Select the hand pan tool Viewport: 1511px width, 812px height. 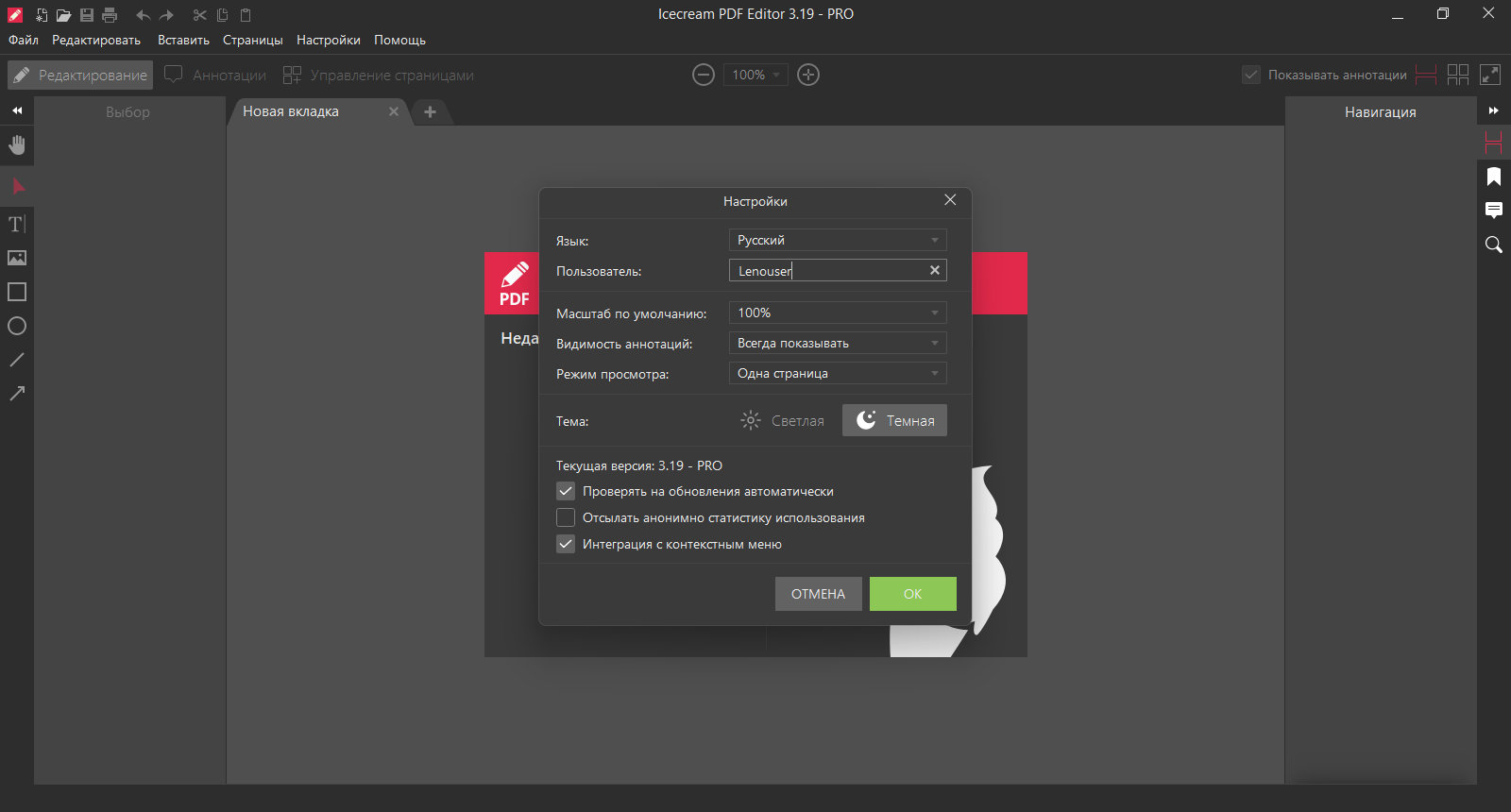pyautogui.click(x=17, y=144)
